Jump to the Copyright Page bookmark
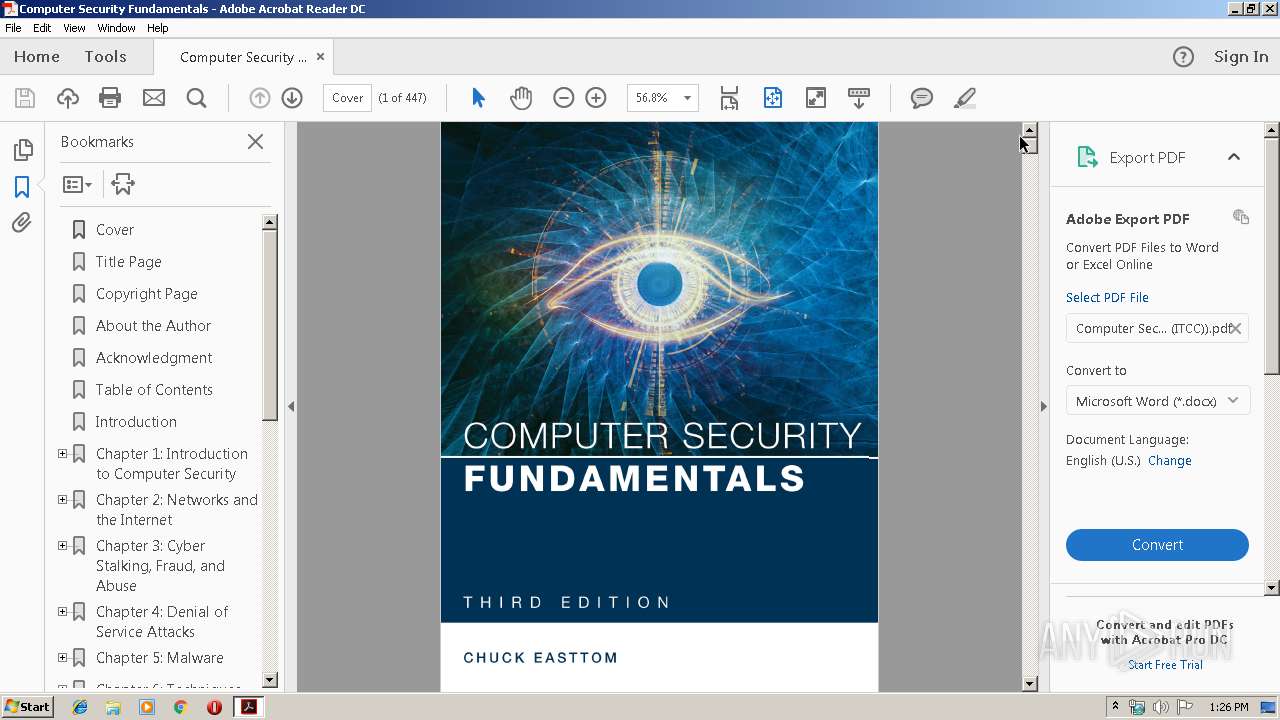 pyautogui.click(x=146, y=294)
